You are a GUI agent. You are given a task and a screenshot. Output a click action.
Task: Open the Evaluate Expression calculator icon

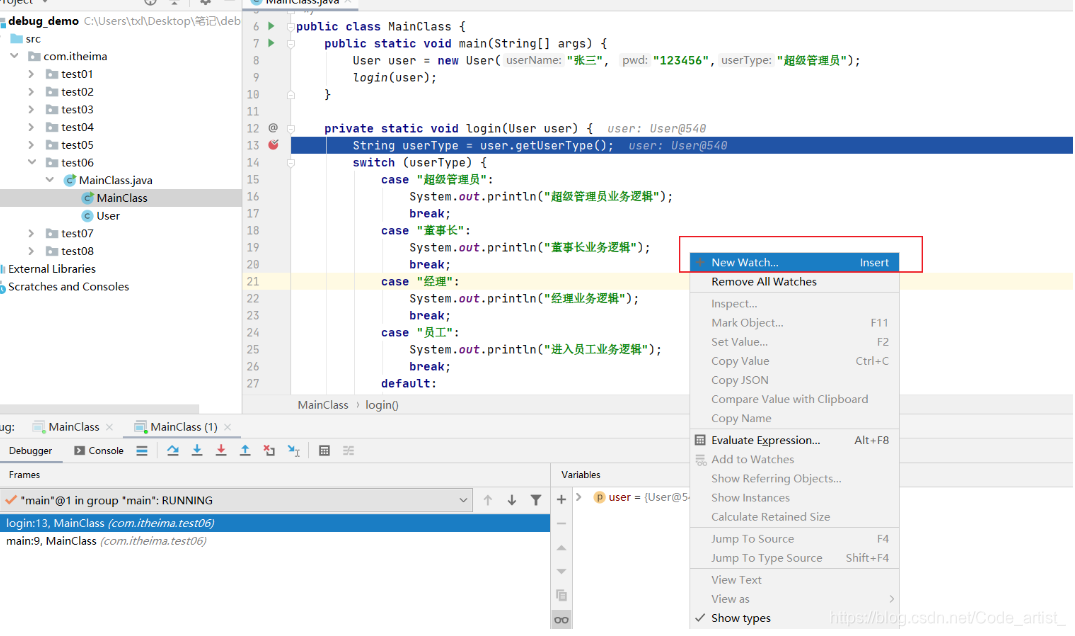click(x=324, y=450)
